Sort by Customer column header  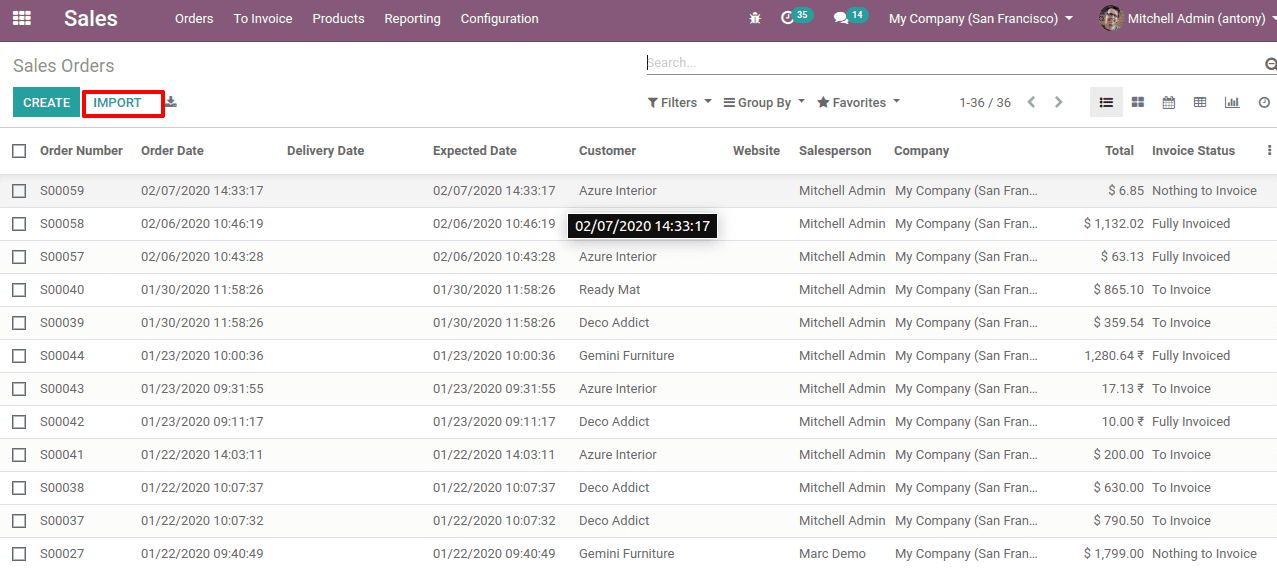pyautogui.click(x=607, y=151)
